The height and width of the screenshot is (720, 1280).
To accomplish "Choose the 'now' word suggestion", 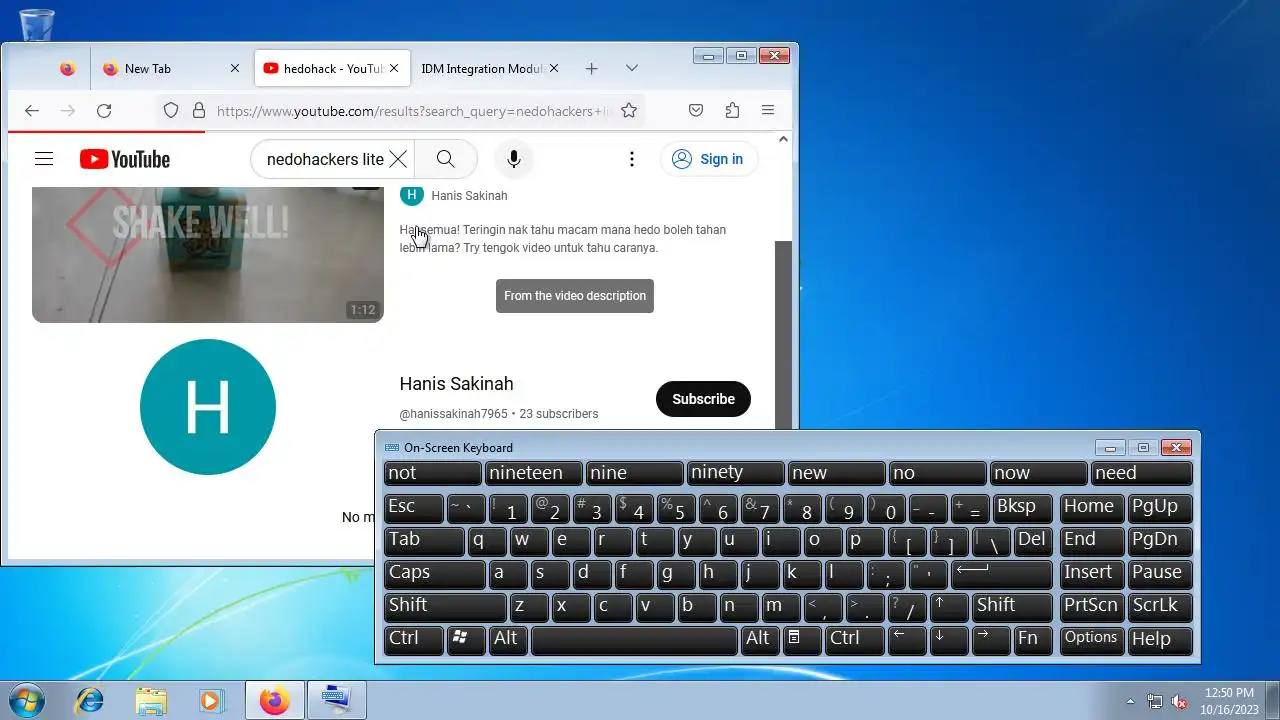I will coord(1038,473).
